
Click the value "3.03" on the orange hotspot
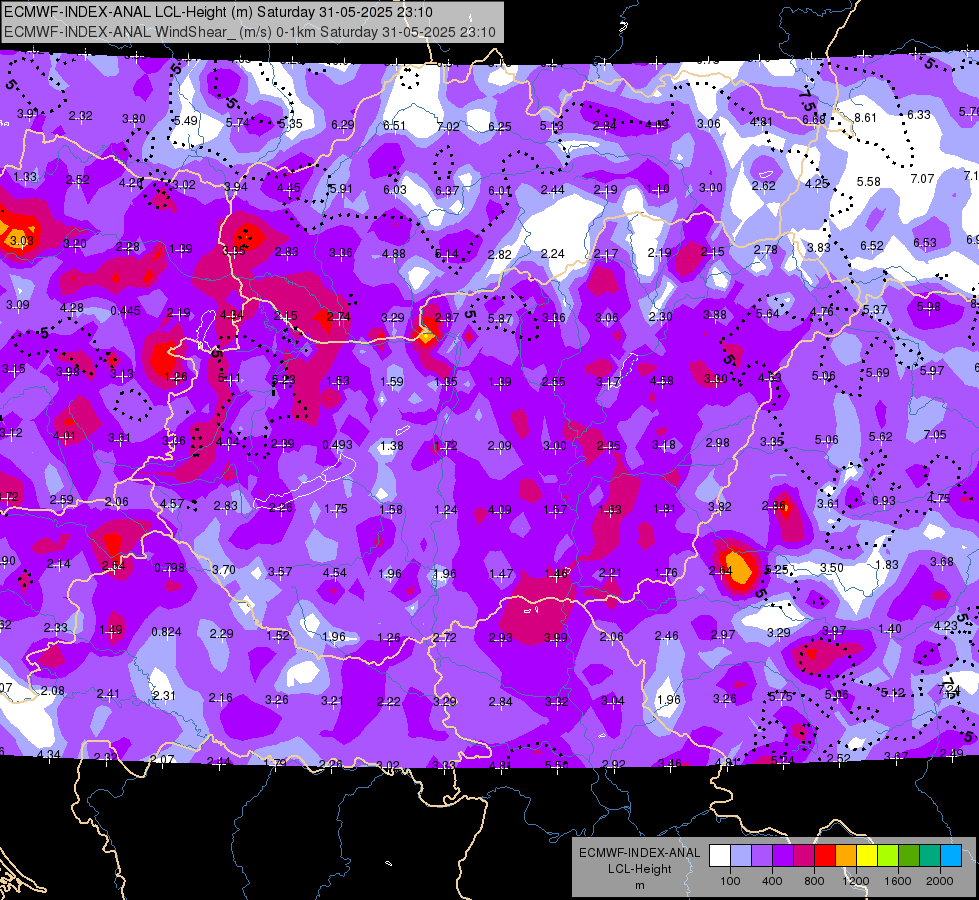[21, 240]
